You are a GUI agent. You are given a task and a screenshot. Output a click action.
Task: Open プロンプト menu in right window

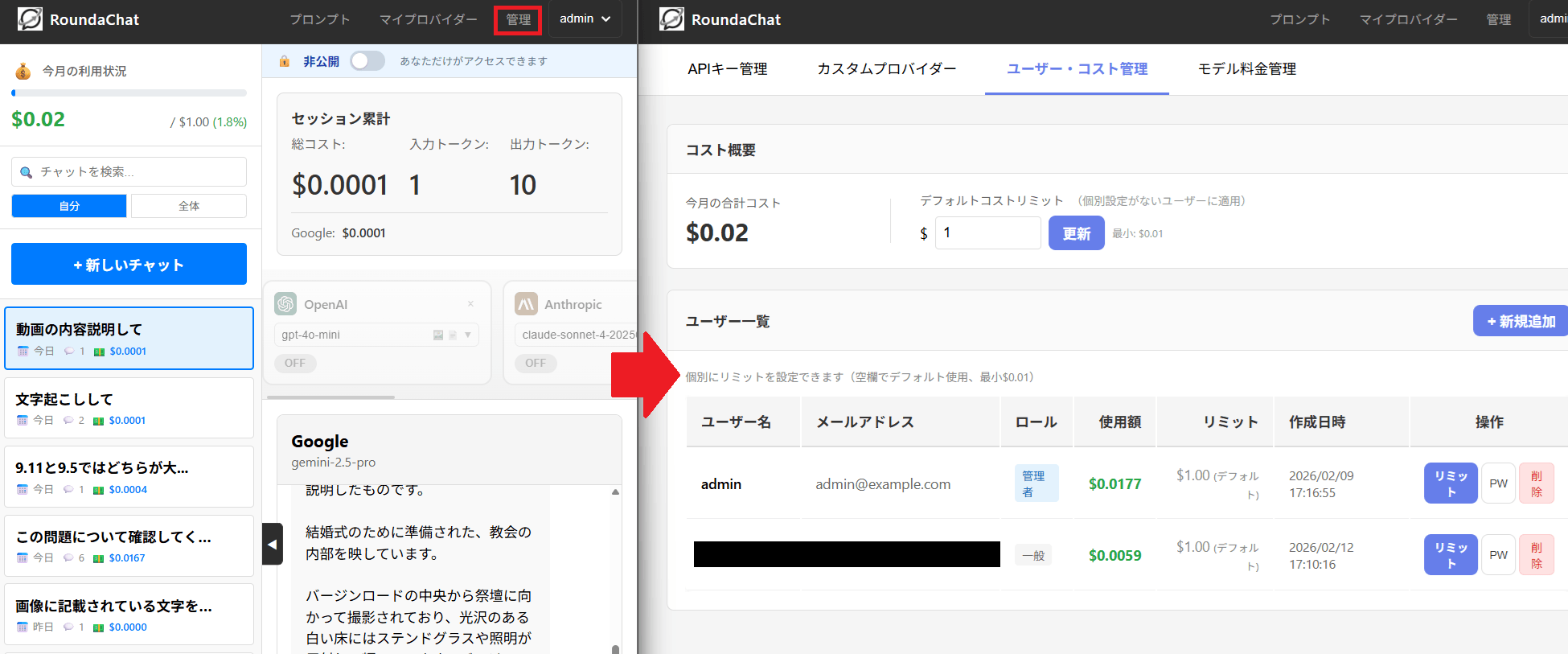(x=1300, y=19)
